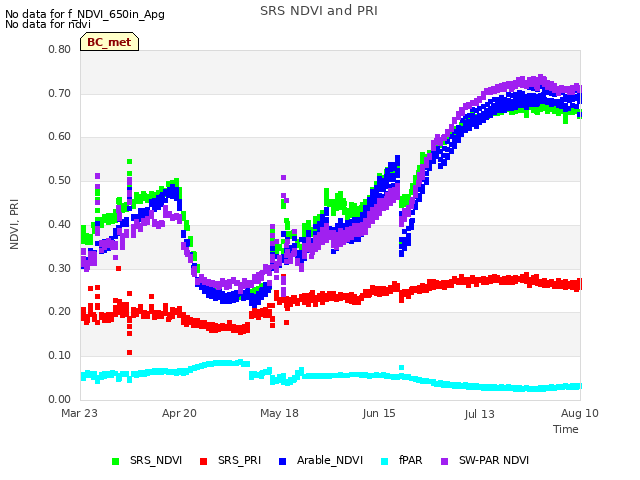Select the SRS_NDVI legend label

click(x=156, y=460)
